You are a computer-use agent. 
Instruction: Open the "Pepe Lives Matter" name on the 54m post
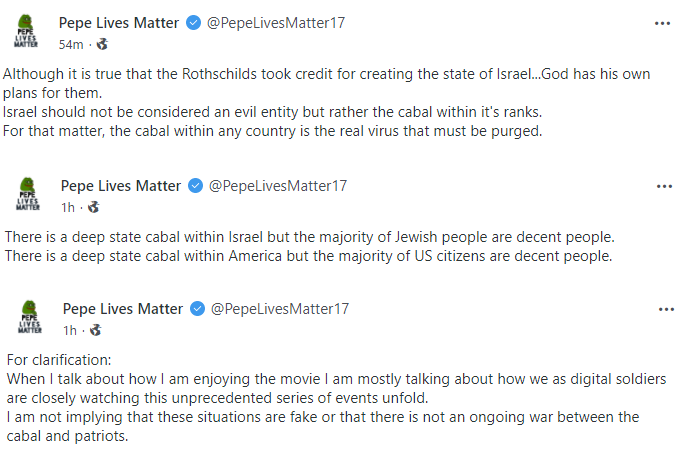119,23
